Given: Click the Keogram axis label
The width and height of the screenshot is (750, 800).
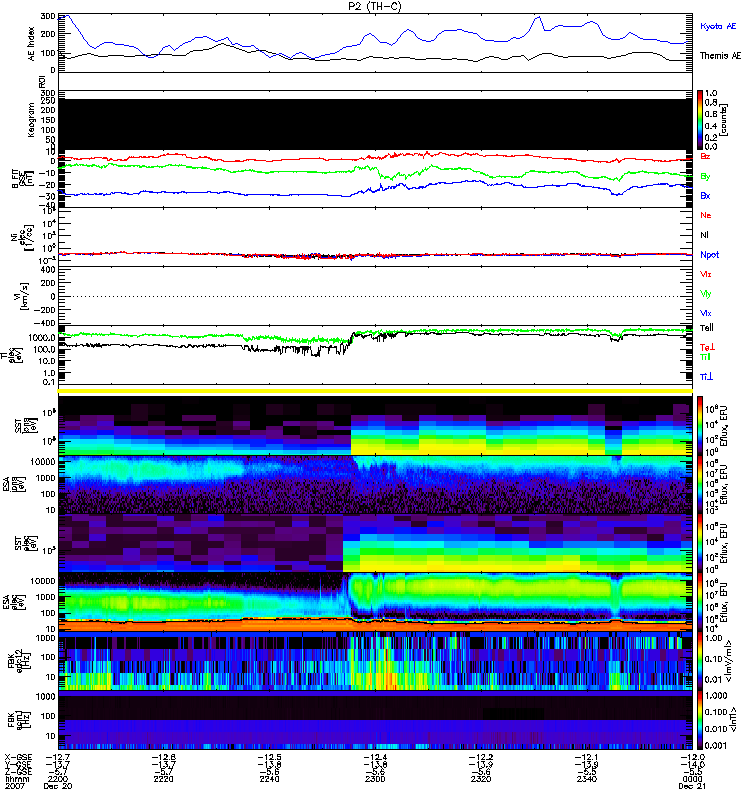Looking at the screenshot, I should click(31, 120).
